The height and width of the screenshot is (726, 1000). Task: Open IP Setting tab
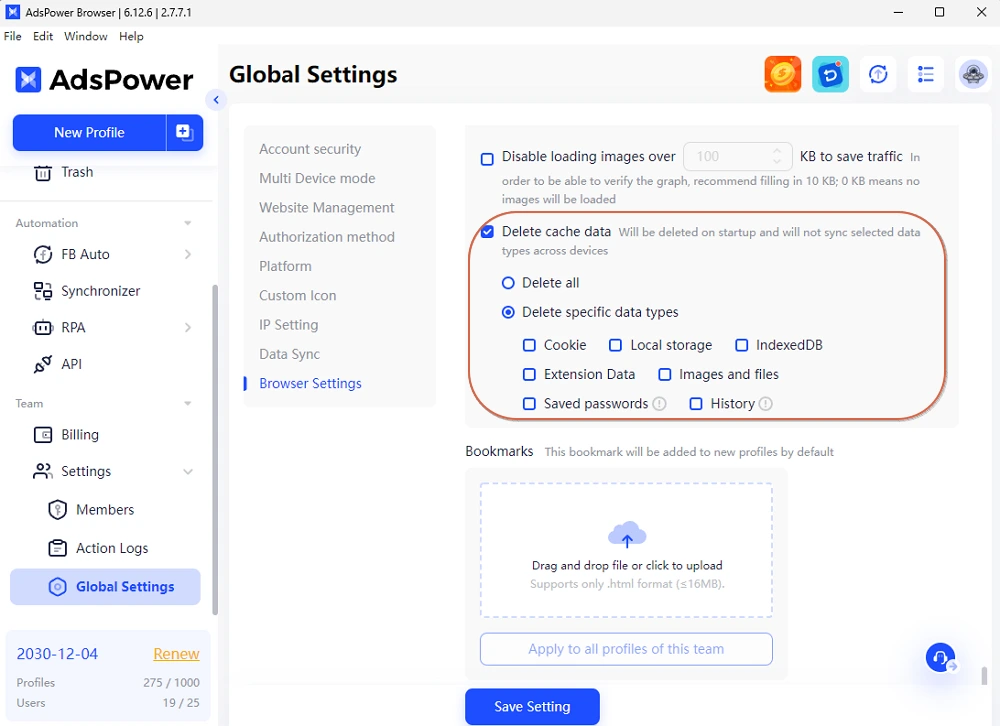coord(288,325)
